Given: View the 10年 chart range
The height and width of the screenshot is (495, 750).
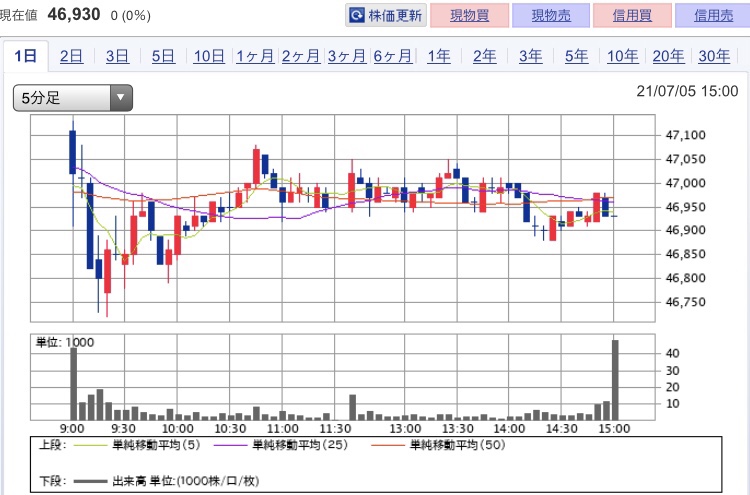Looking at the screenshot, I should pos(622,56).
